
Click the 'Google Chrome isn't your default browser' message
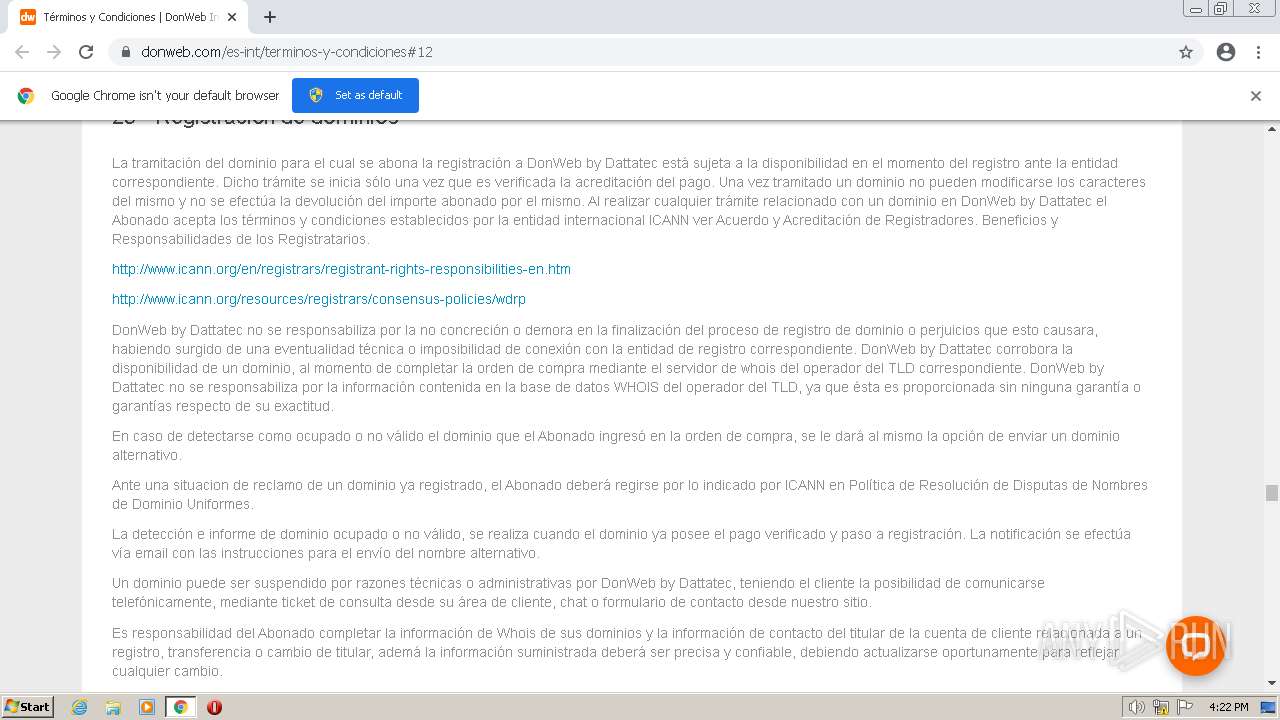[x=165, y=96]
